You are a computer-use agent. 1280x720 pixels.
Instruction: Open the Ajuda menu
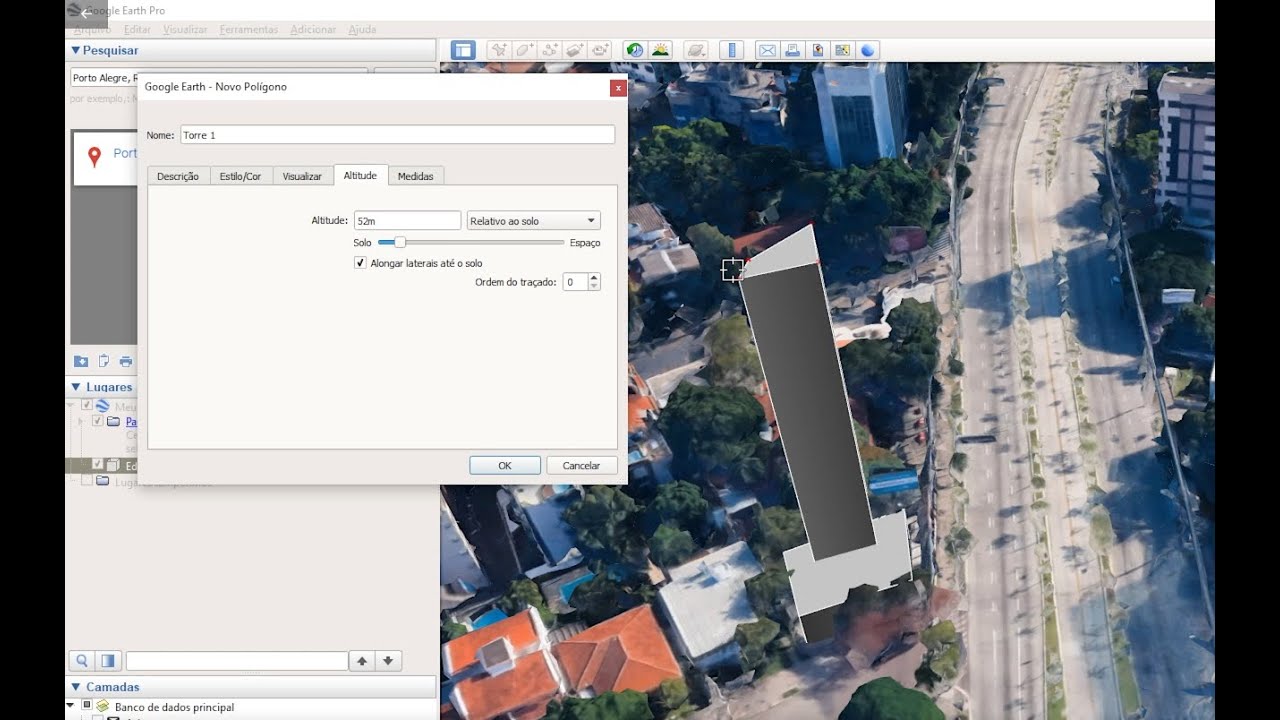362,30
